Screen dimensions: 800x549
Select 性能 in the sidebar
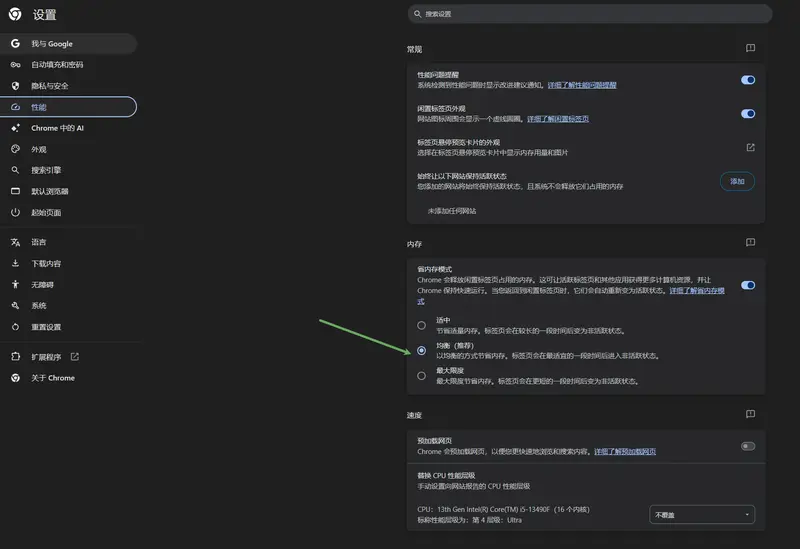(68, 107)
